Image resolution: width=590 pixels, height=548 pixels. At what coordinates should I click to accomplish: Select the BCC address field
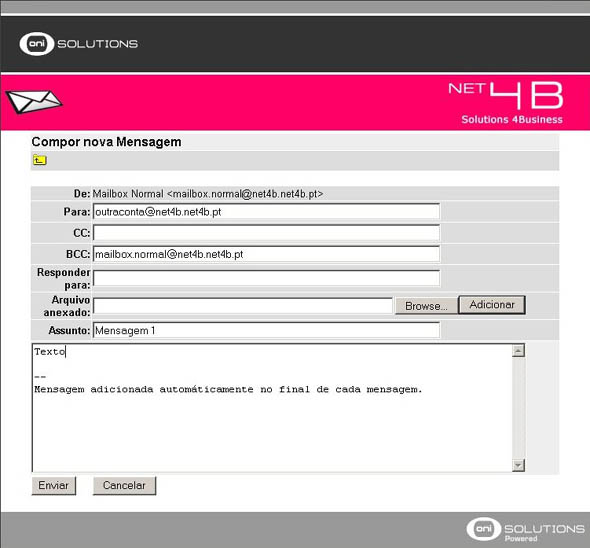coord(266,254)
